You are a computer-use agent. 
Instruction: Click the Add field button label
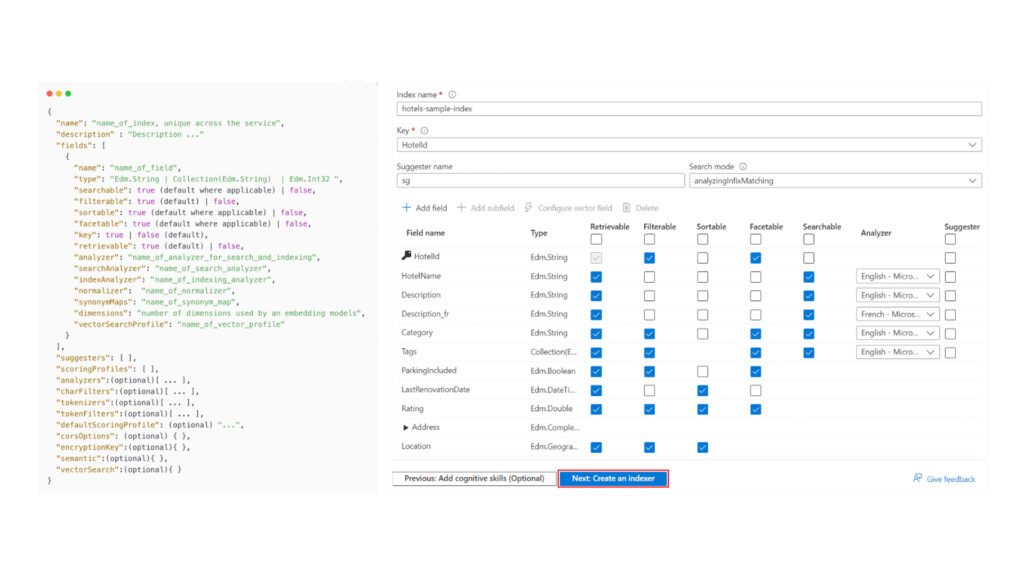coord(432,208)
